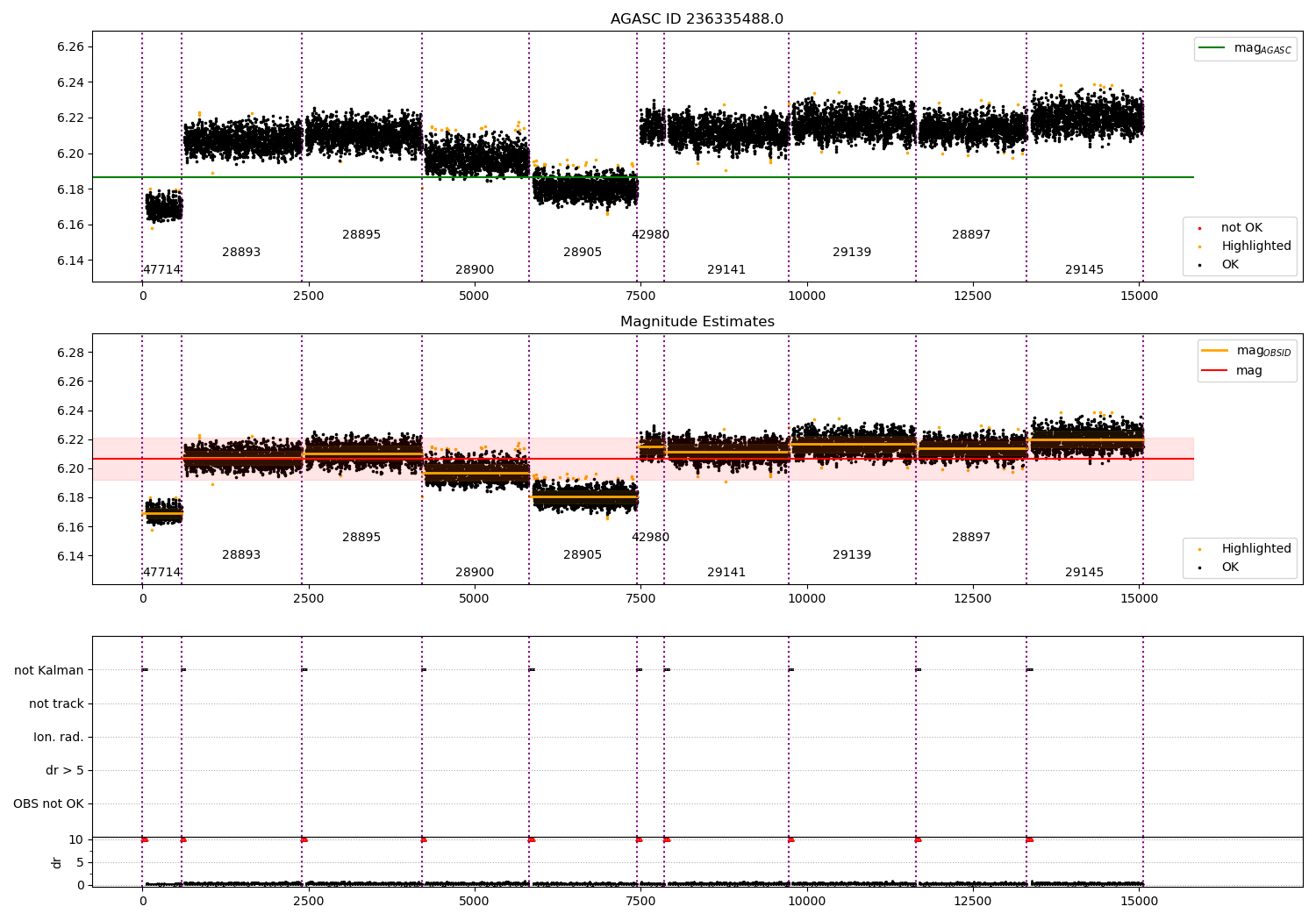Click OBSID label 28905 in Magnitude Estimates plot
The width and height of the screenshot is (1316, 921).
[583, 555]
